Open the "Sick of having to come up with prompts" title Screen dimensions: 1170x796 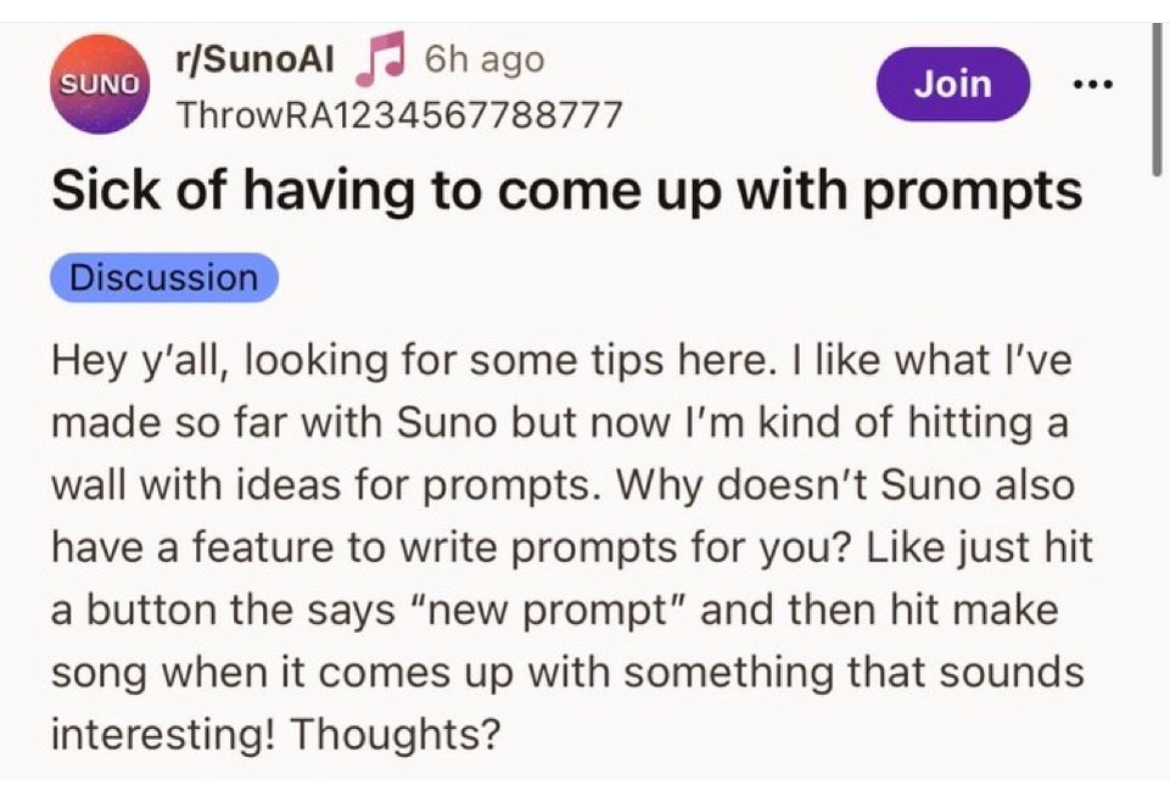coord(566,190)
